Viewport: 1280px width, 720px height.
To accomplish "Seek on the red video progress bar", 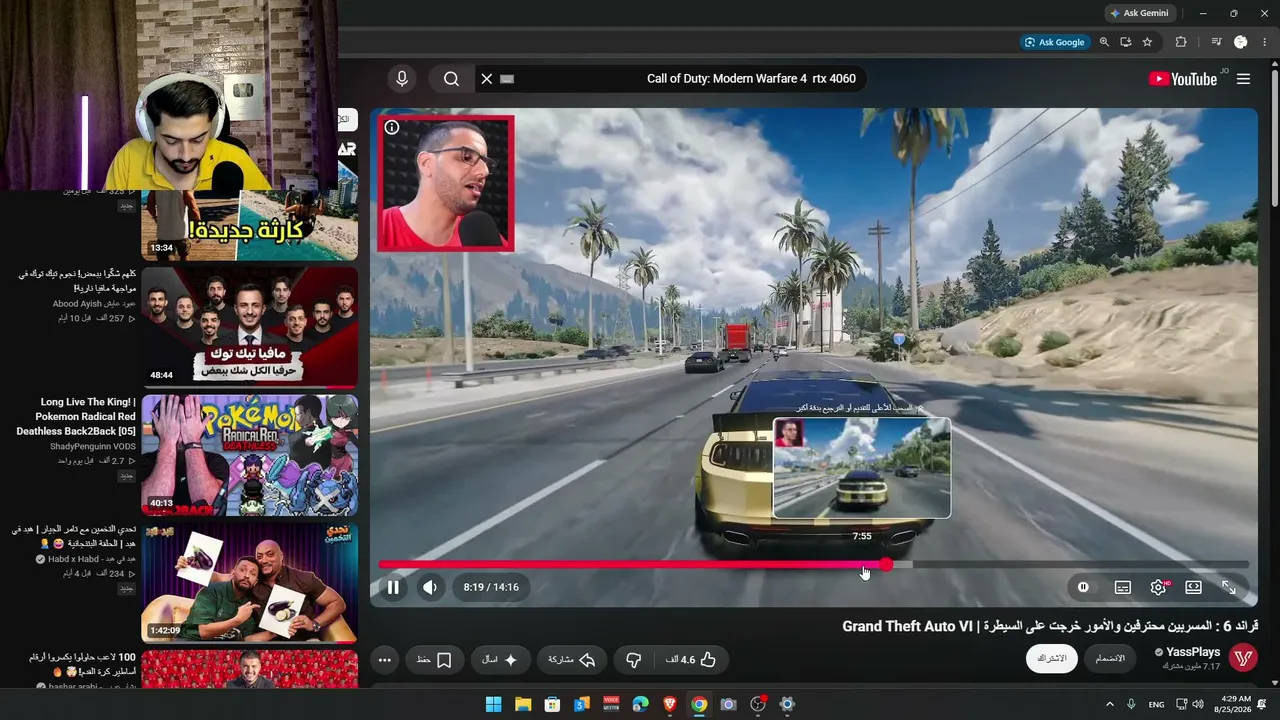I will point(813,565).
